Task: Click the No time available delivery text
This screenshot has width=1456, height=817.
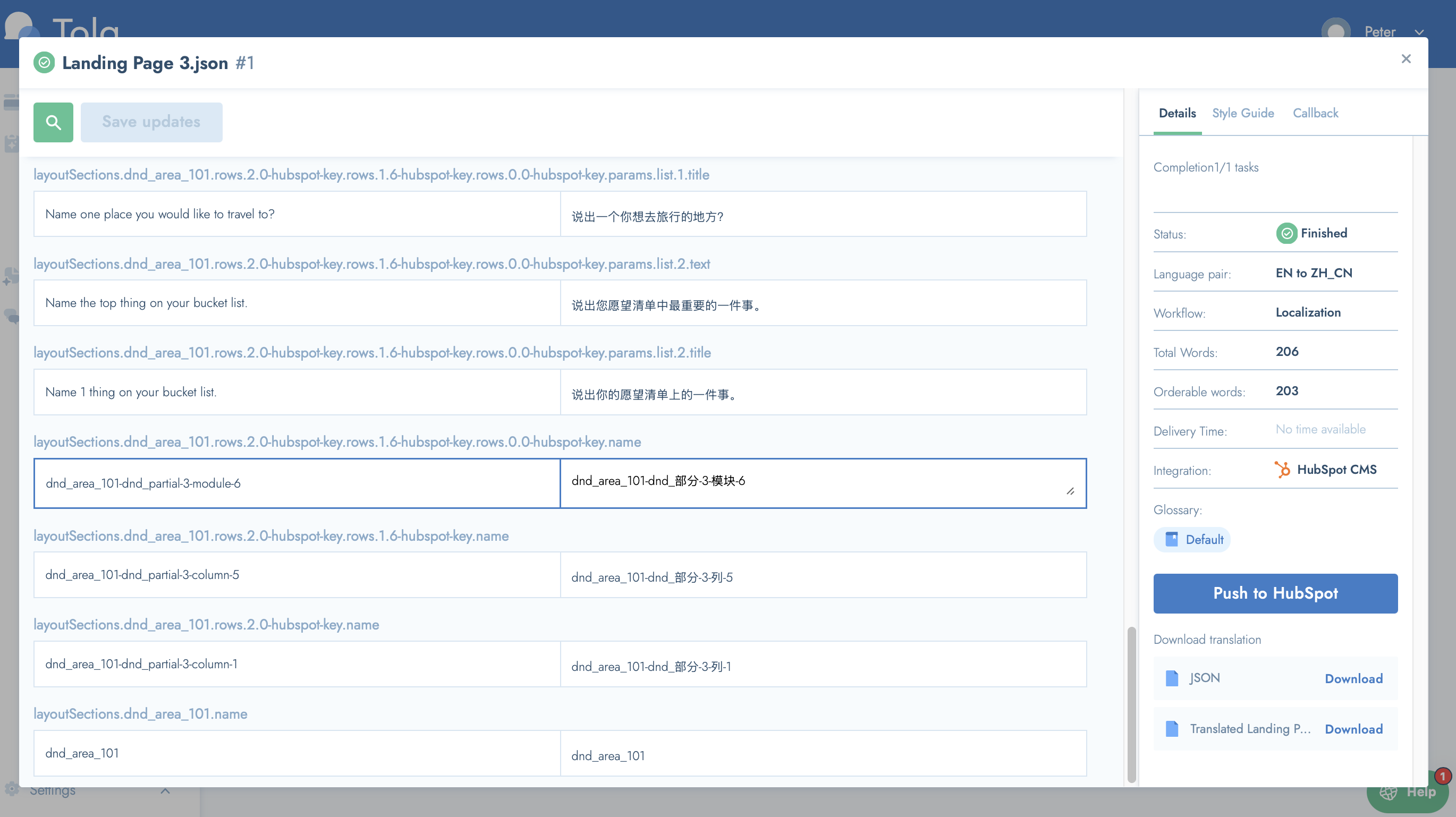Action: tap(1320, 429)
